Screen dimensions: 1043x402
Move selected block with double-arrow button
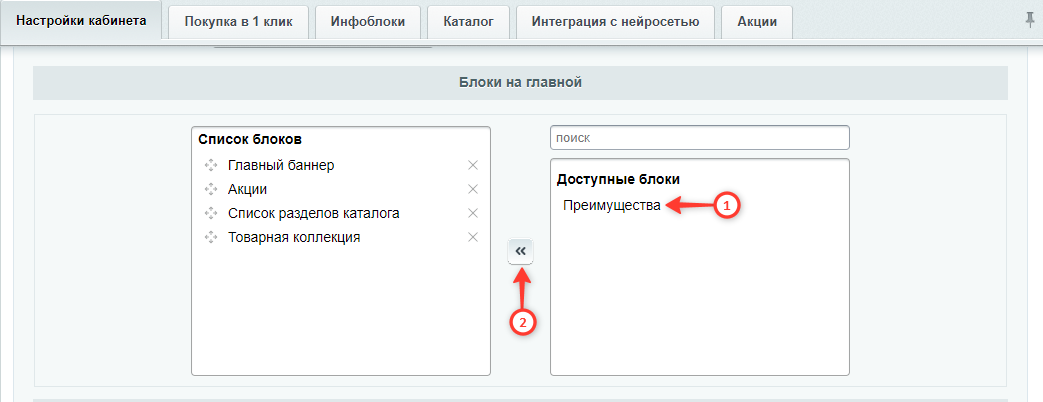[x=520, y=252]
